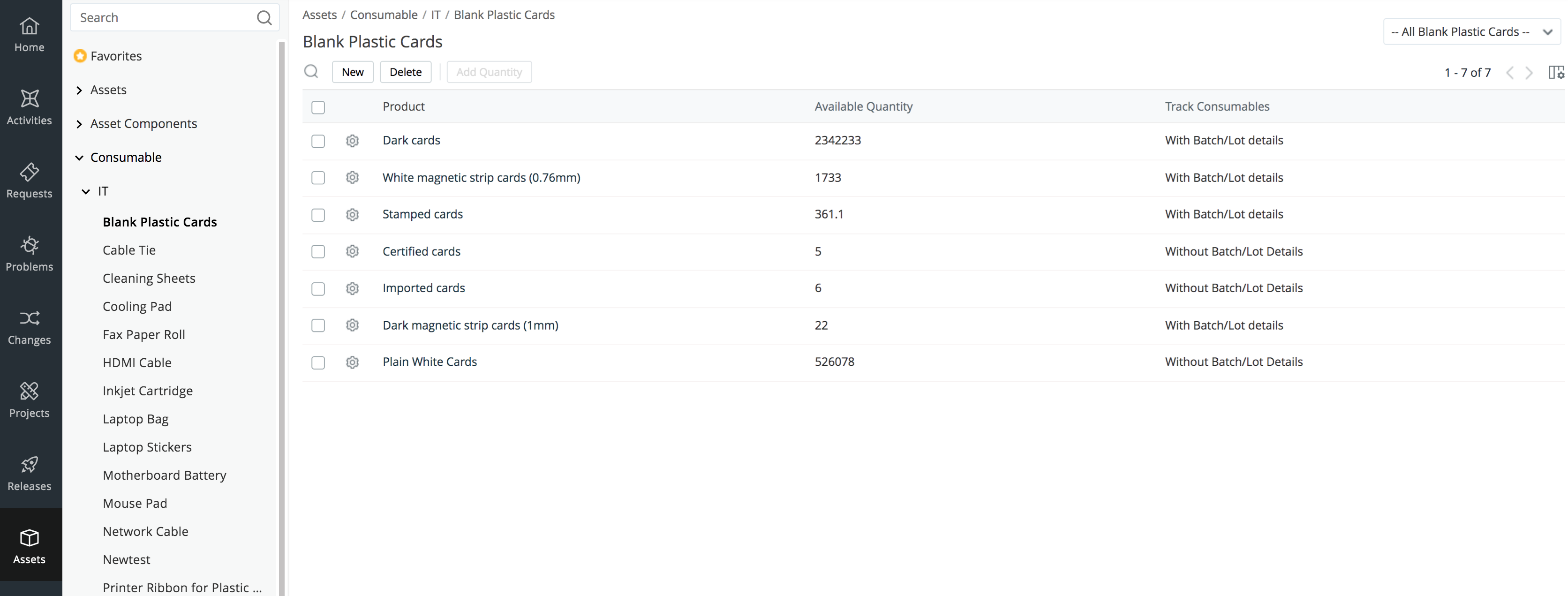Open the All Blank Plastic Cards filter dropdown
The width and height of the screenshot is (1568, 596).
pyautogui.click(x=1471, y=32)
